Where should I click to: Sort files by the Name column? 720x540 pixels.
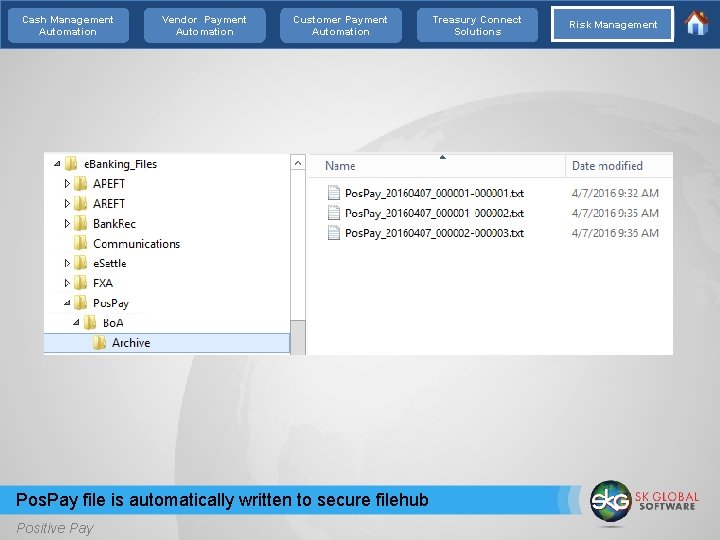click(340, 166)
